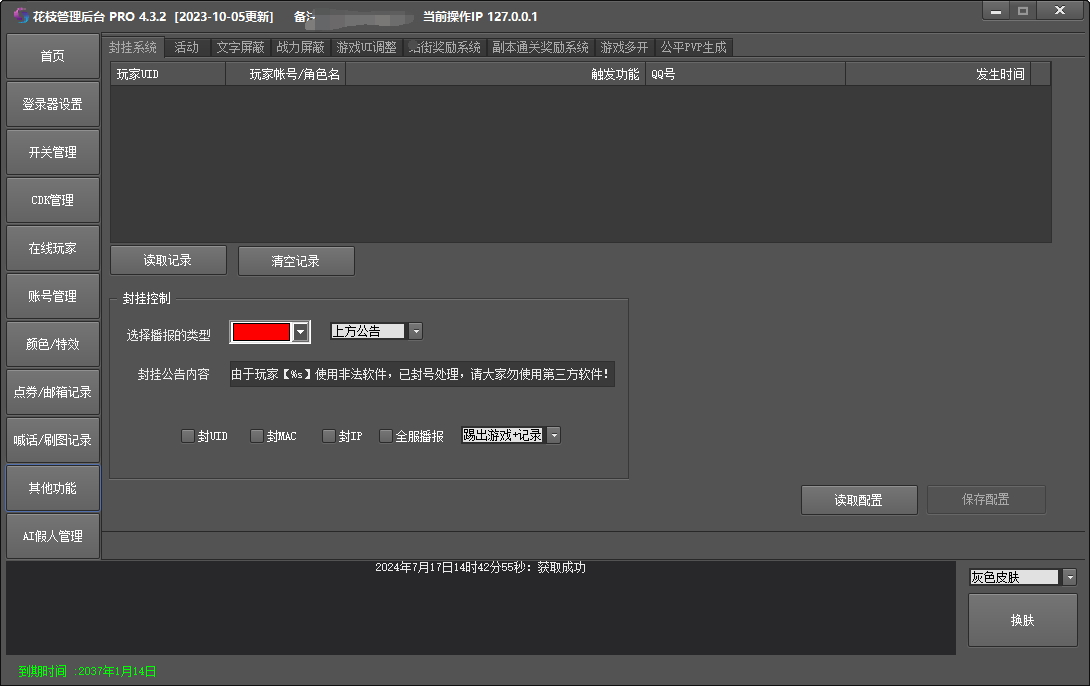
Task: Open the 副本通关奖励系统 tab
Action: tap(540, 47)
